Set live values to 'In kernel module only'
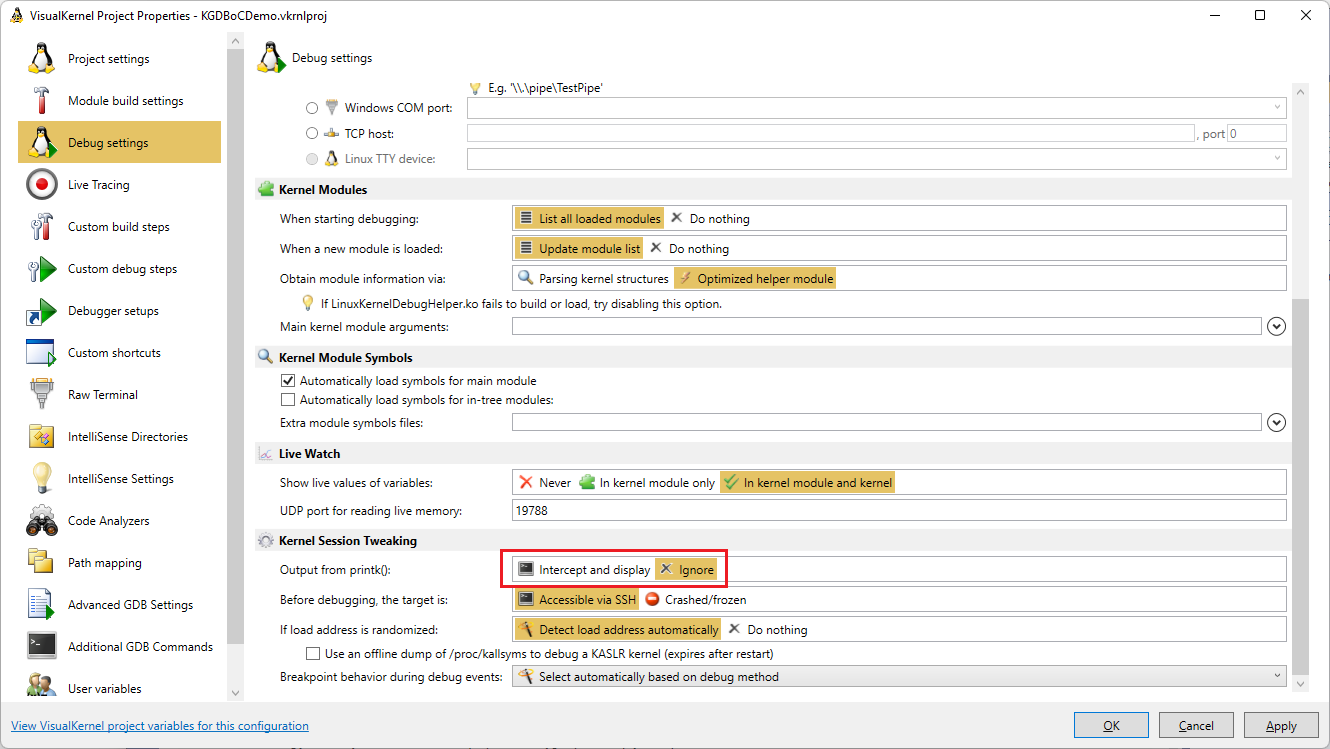Screen dimensions: 1330x749 (x=647, y=482)
